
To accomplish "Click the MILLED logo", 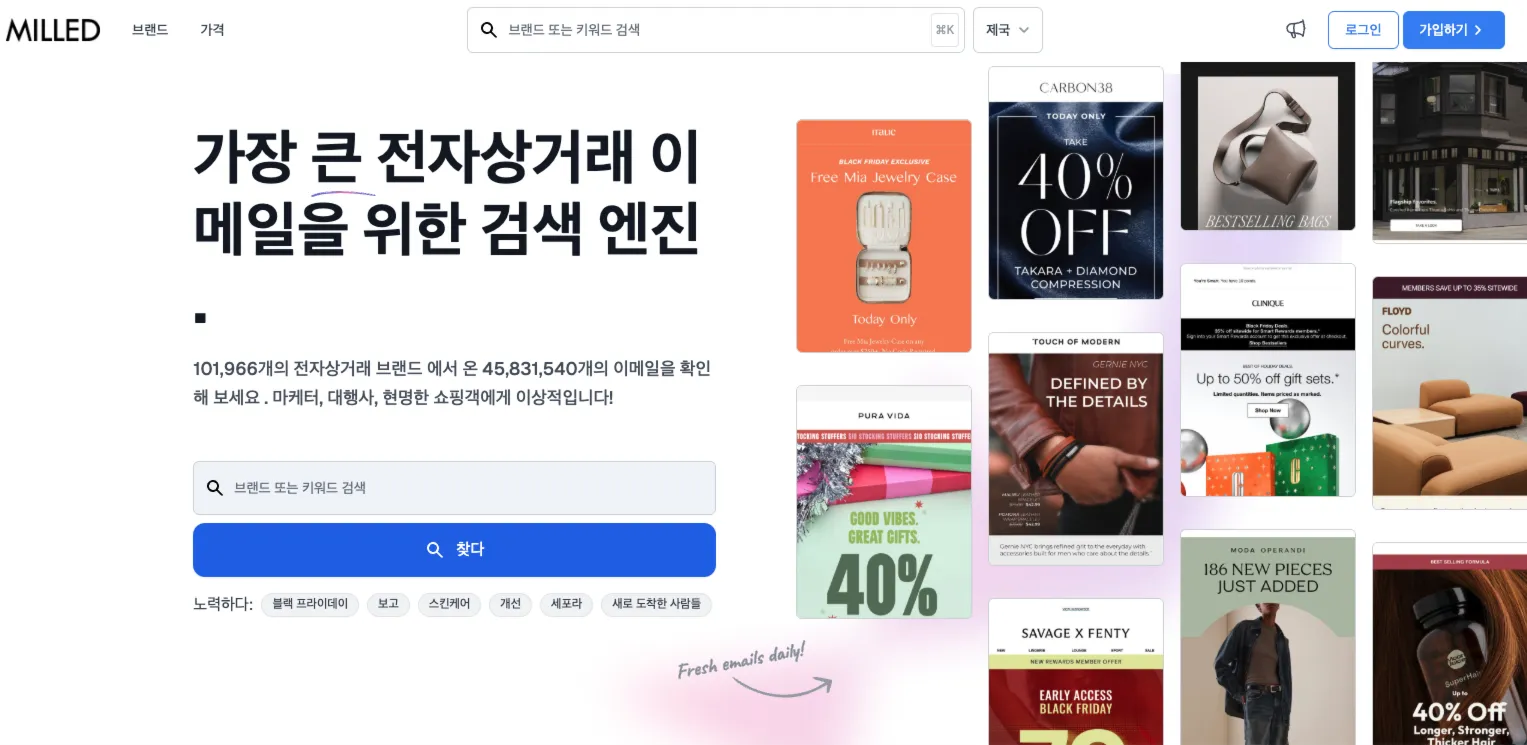I will click(x=53, y=30).
